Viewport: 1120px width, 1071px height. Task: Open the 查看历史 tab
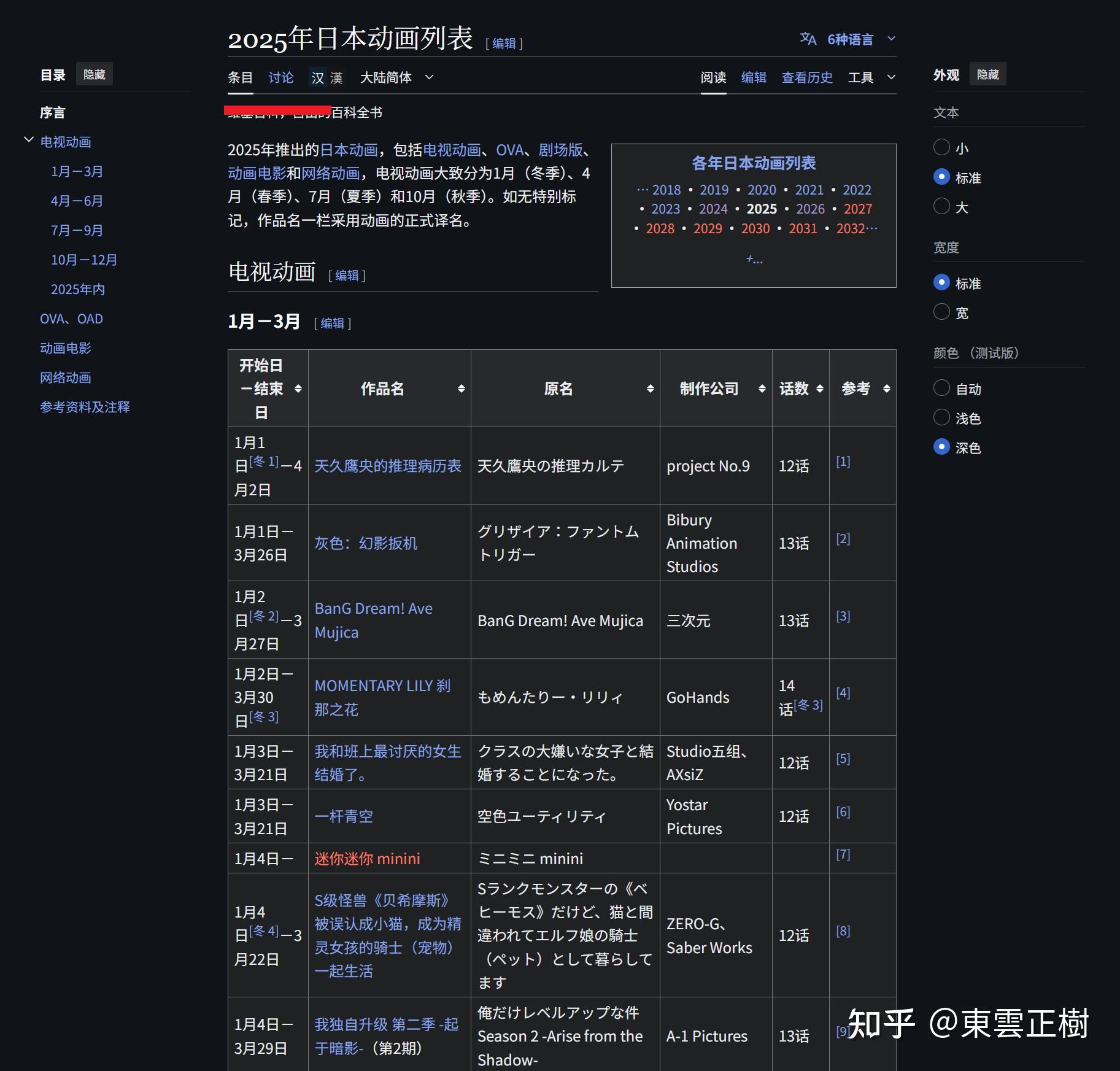click(806, 77)
